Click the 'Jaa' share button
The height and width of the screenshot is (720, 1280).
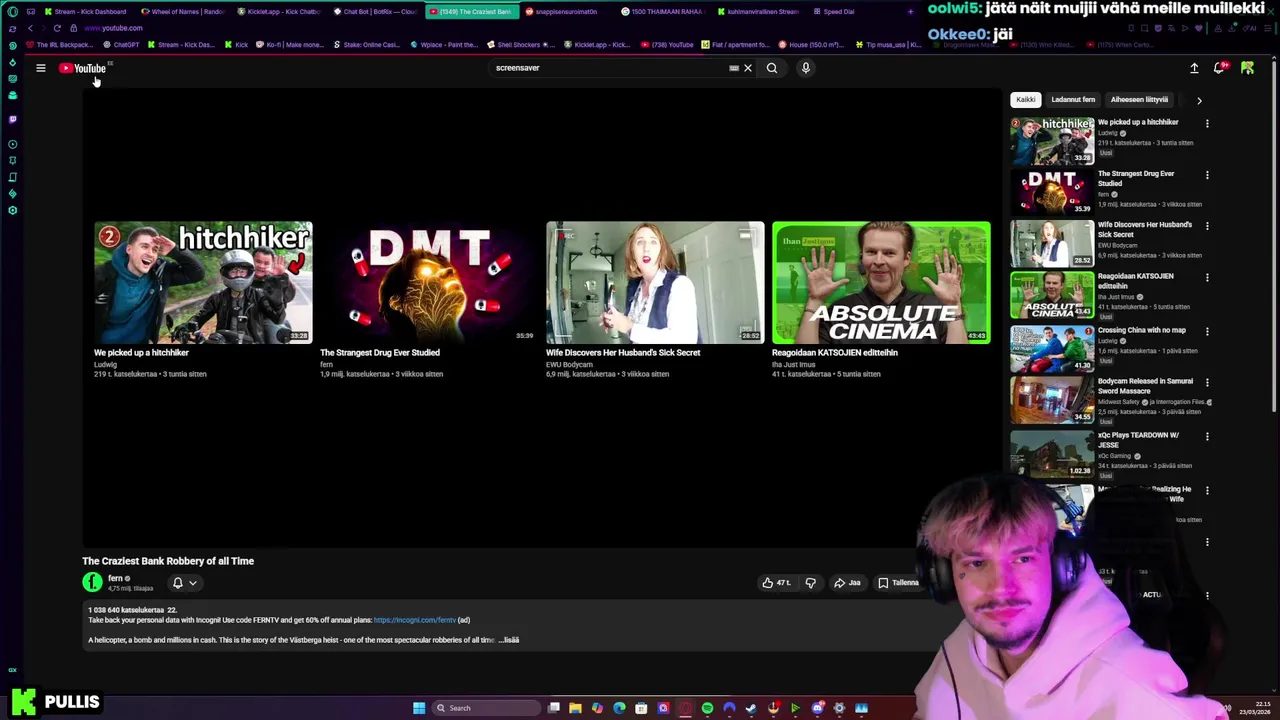coord(847,583)
